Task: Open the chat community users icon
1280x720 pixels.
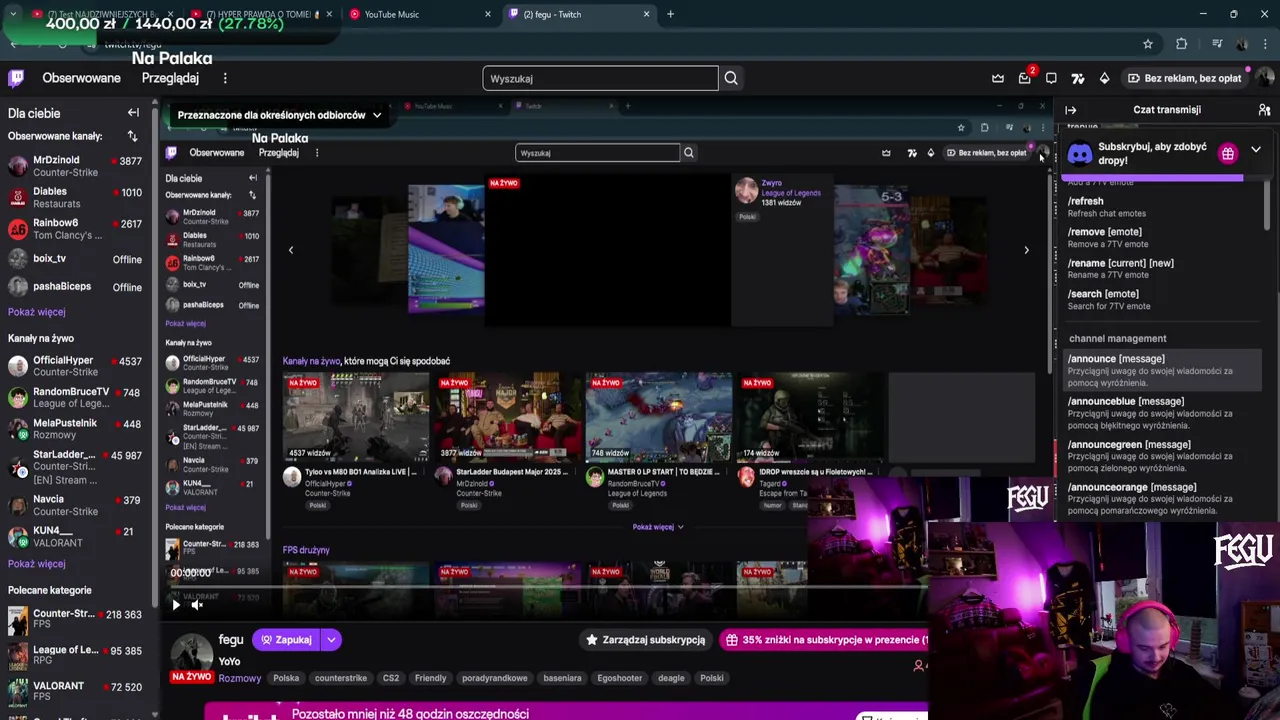Action: click(1264, 110)
